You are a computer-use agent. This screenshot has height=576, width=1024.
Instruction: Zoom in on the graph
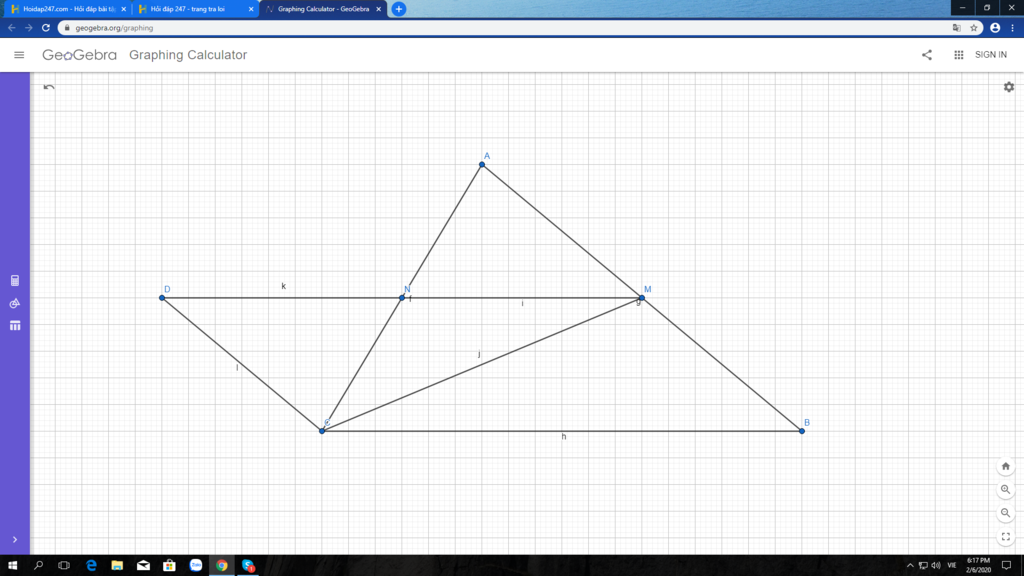(x=1006, y=490)
